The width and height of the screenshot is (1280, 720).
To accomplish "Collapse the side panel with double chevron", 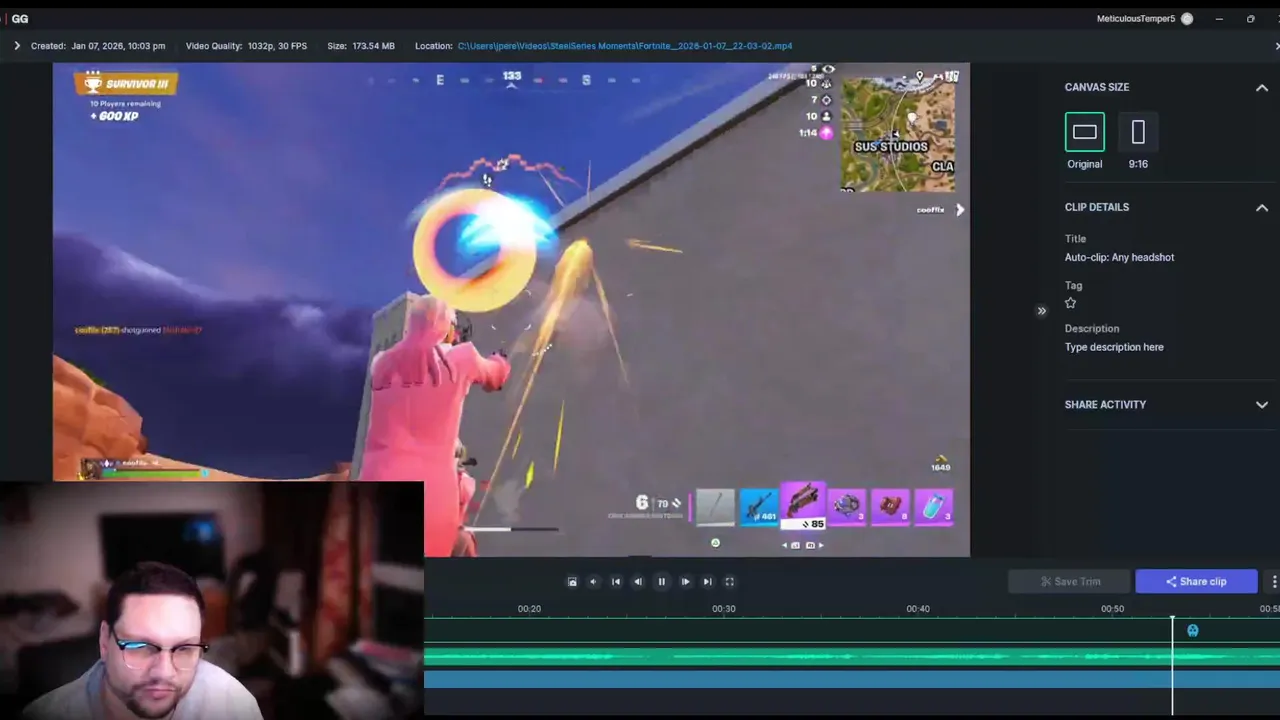I will pyautogui.click(x=1041, y=311).
